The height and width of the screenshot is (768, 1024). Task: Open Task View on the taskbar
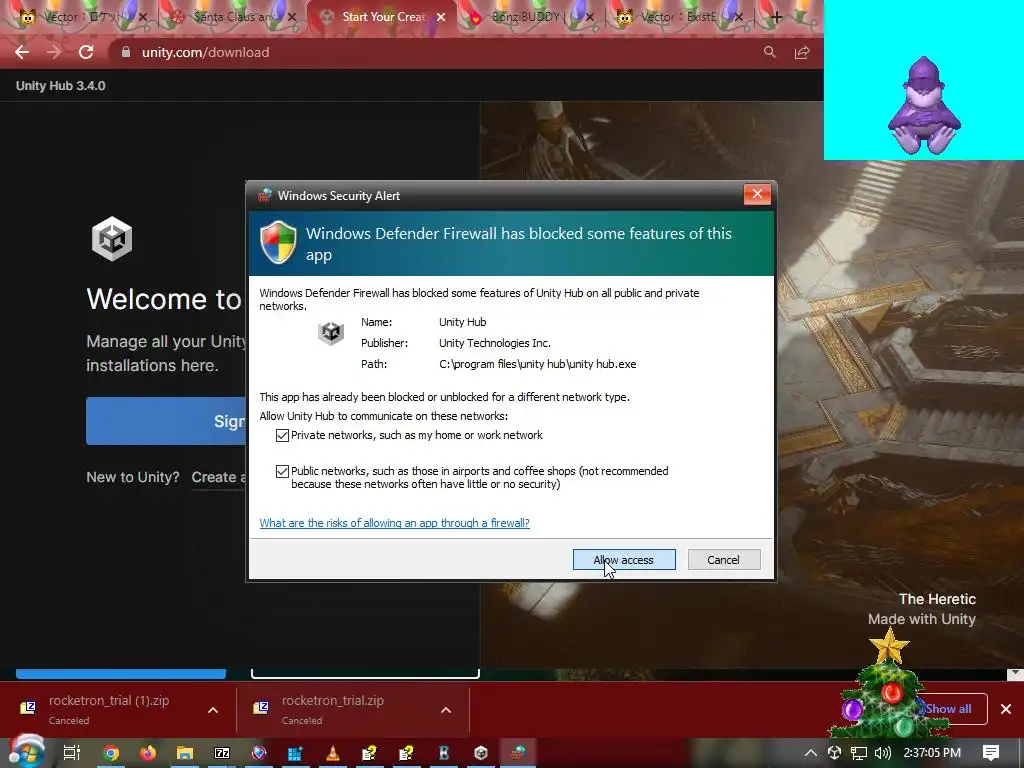(x=72, y=753)
